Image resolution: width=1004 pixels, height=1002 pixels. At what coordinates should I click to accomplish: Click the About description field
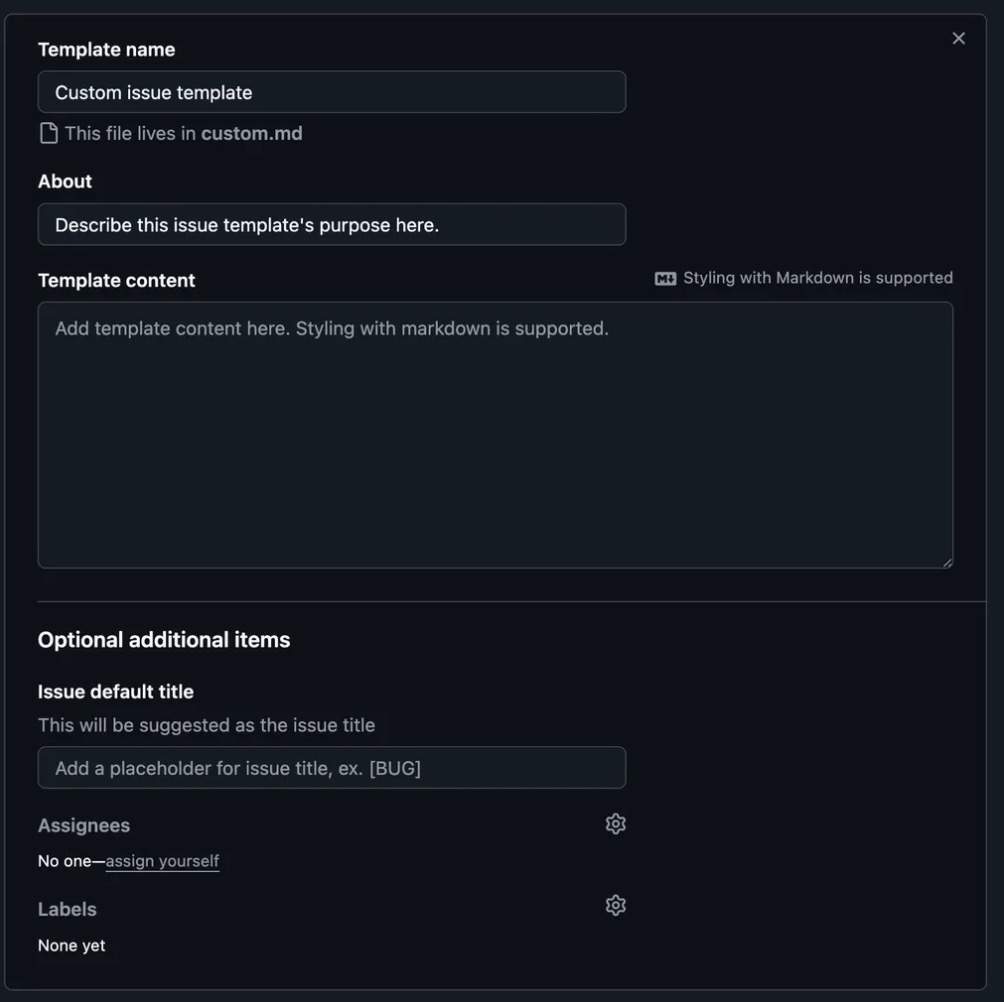point(331,225)
